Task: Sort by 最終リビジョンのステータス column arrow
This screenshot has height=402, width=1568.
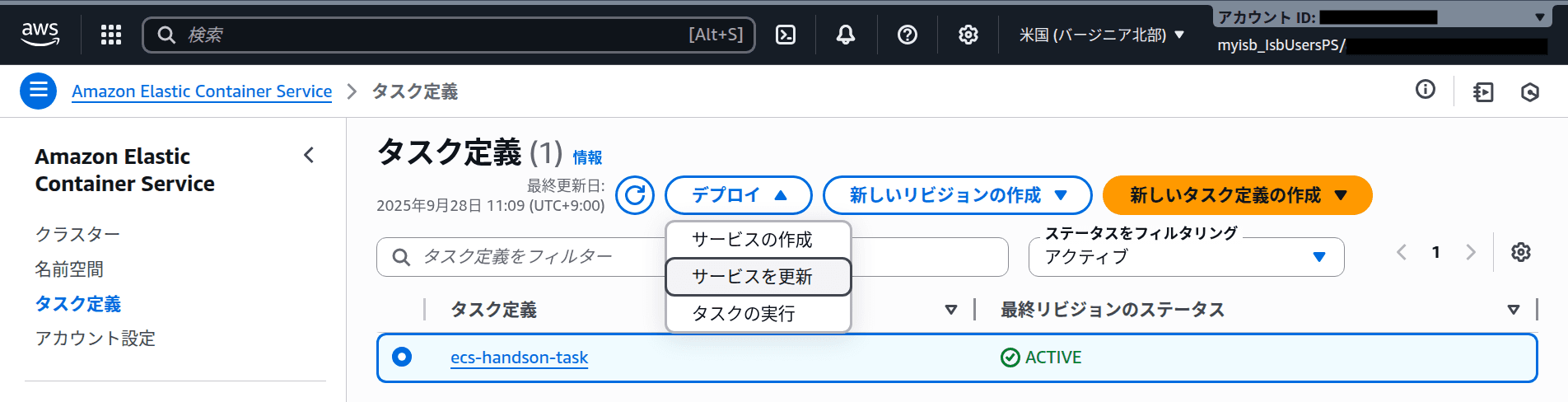Action: (x=1514, y=310)
